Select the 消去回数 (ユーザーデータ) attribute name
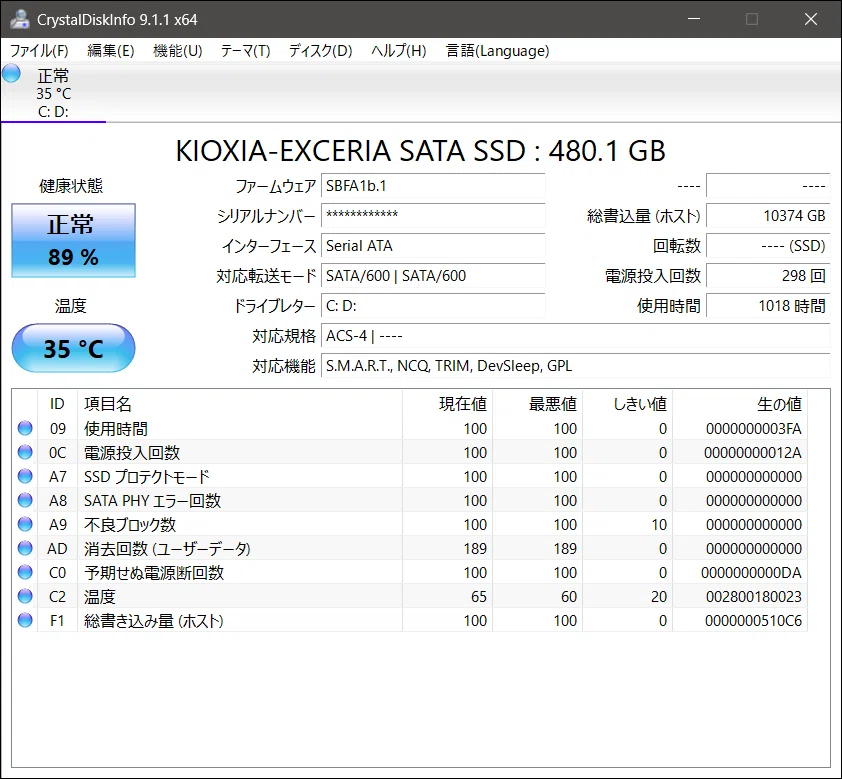 167,549
